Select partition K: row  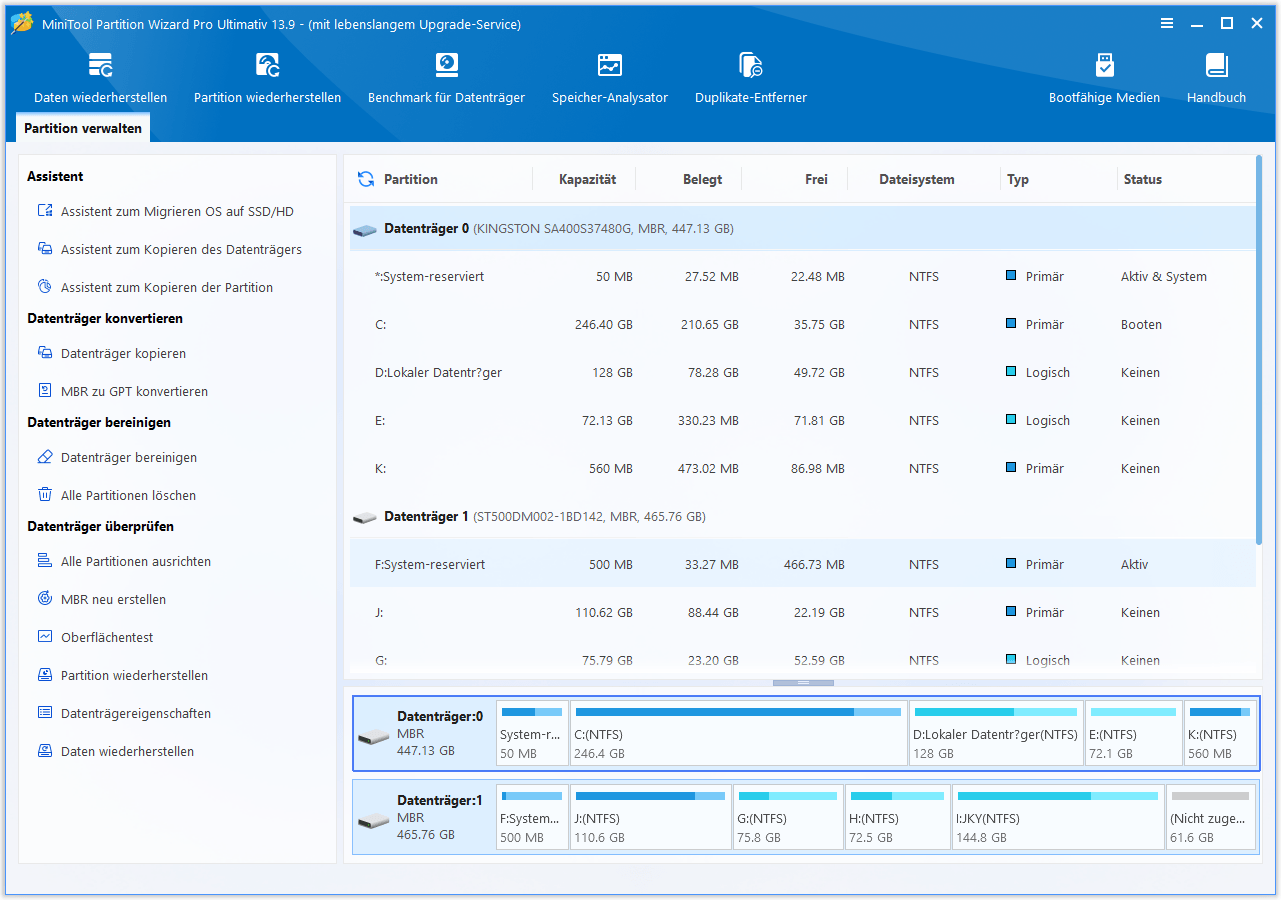pyautogui.click(x=803, y=468)
